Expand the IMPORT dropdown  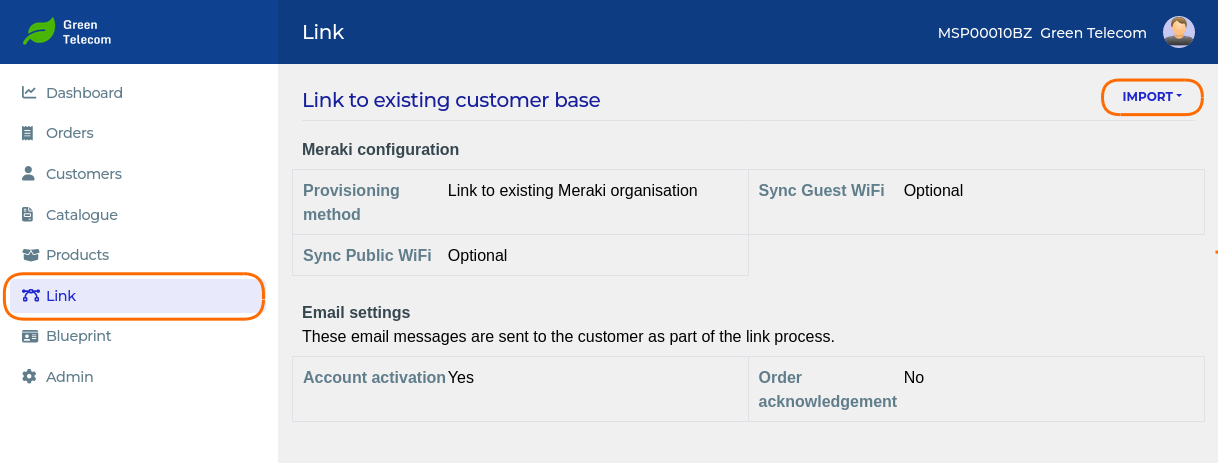(1152, 97)
